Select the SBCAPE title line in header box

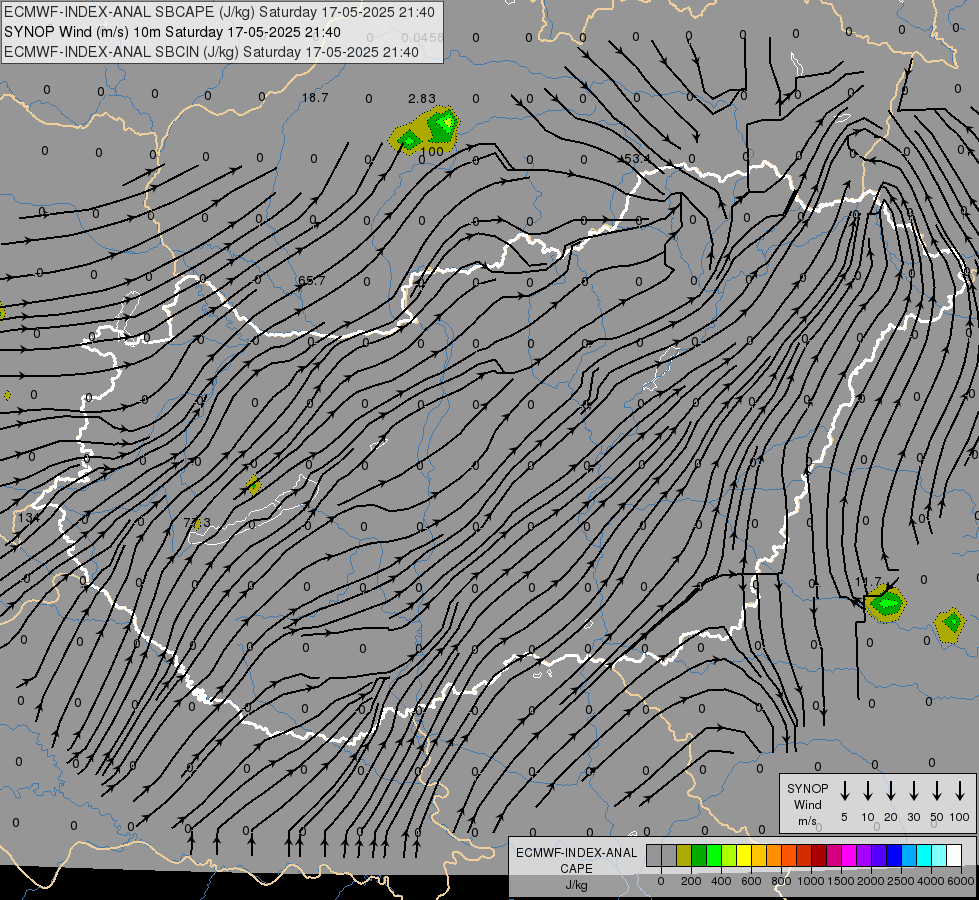(221, 12)
